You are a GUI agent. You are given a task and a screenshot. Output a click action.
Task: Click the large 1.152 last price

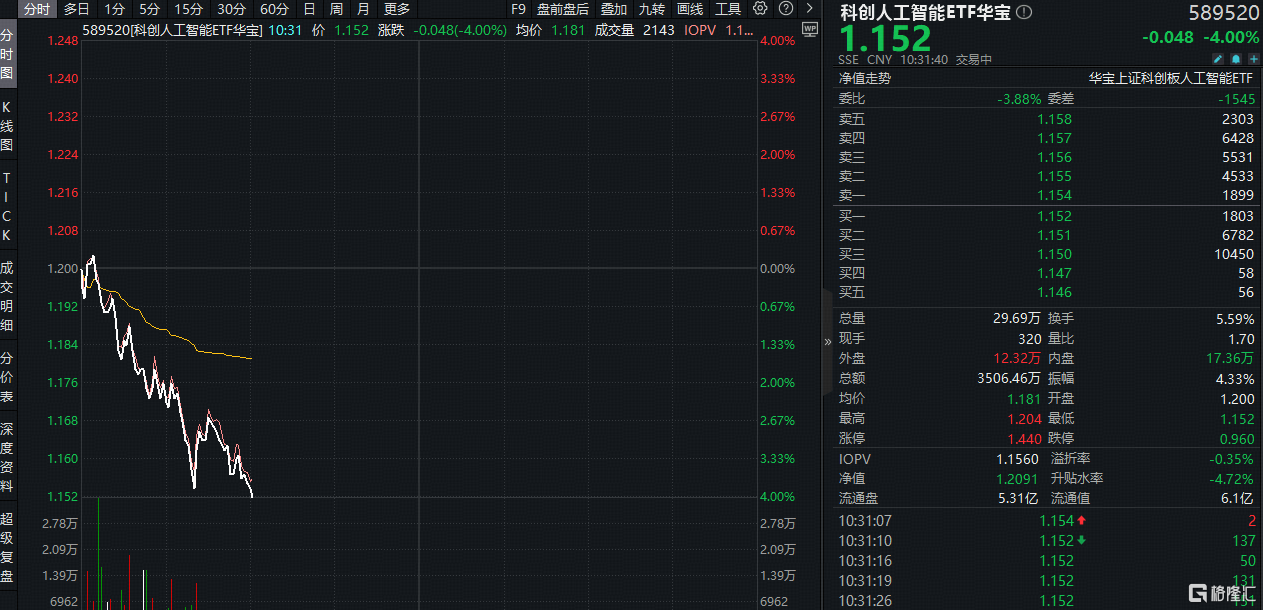[885, 39]
